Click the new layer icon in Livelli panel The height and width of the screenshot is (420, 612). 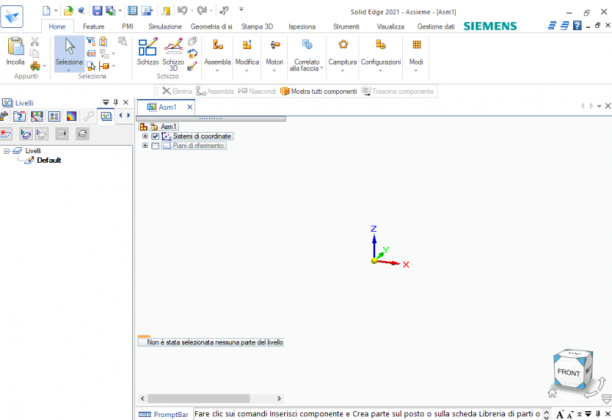[x=5, y=134]
